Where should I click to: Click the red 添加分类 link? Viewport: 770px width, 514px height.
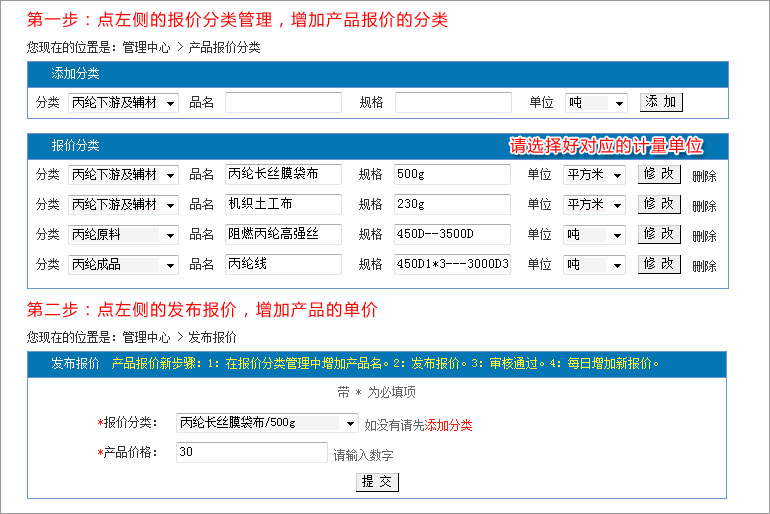pos(449,425)
